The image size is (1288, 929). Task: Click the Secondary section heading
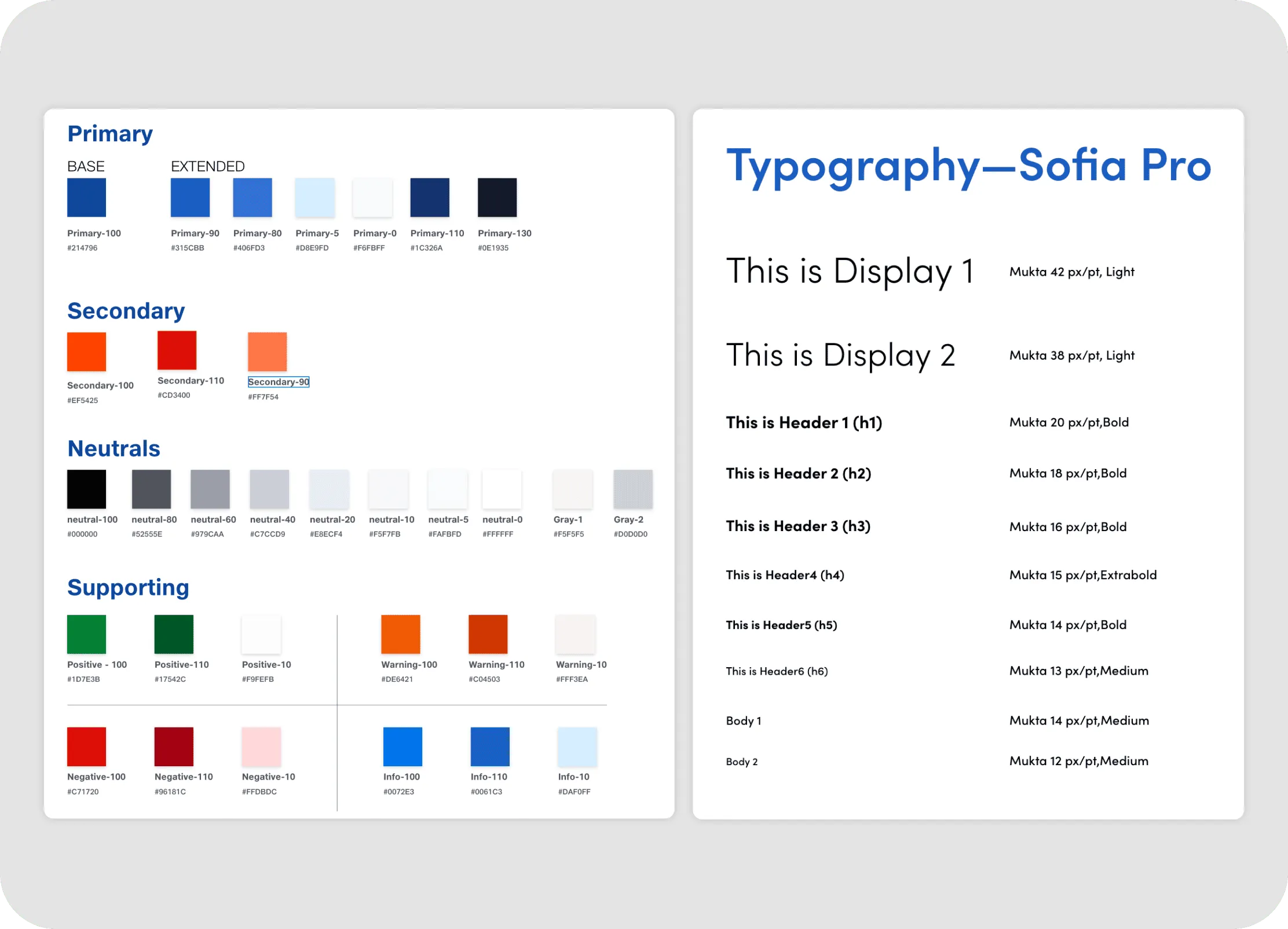(126, 310)
